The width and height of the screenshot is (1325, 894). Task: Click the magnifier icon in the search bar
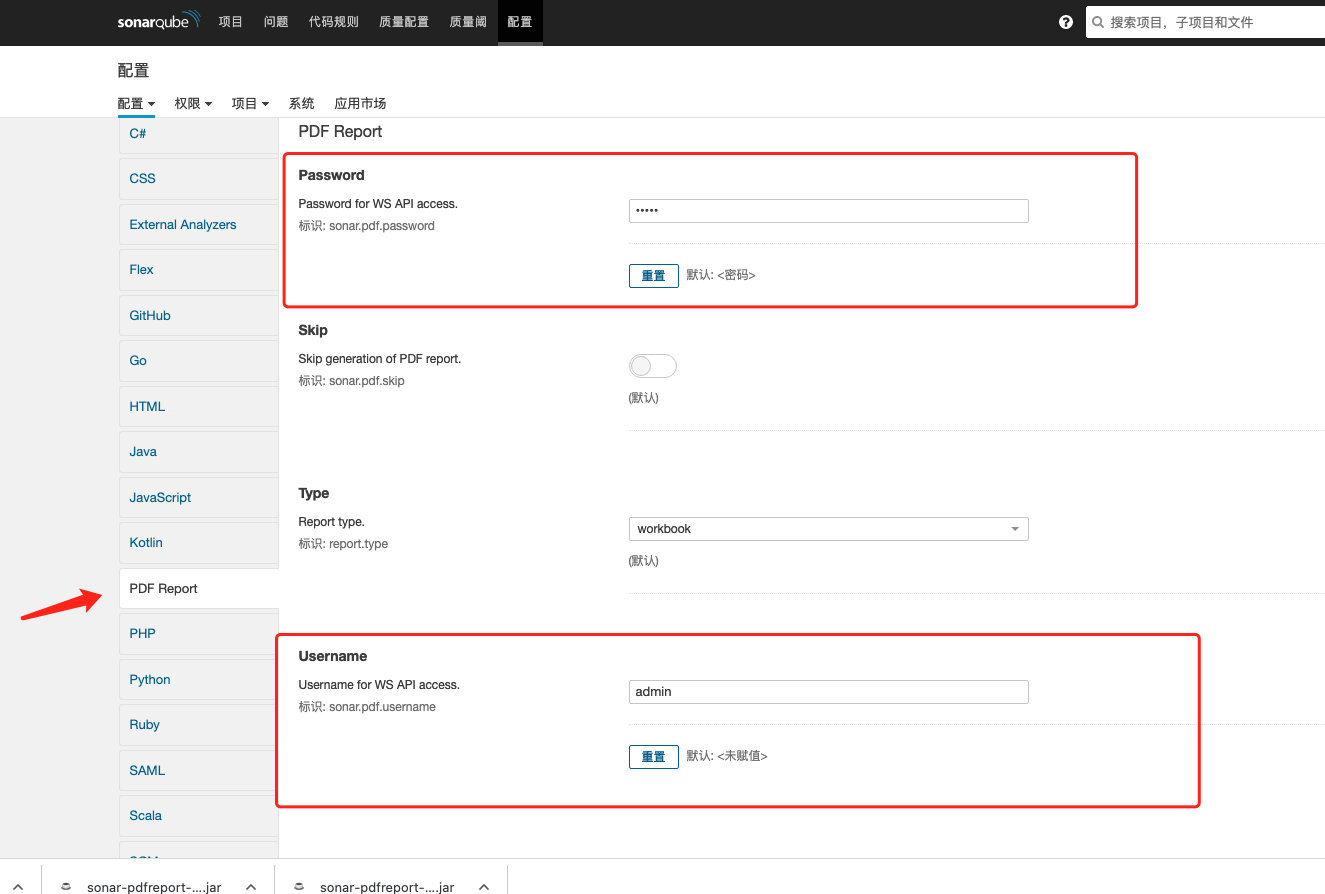coord(1098,21)
